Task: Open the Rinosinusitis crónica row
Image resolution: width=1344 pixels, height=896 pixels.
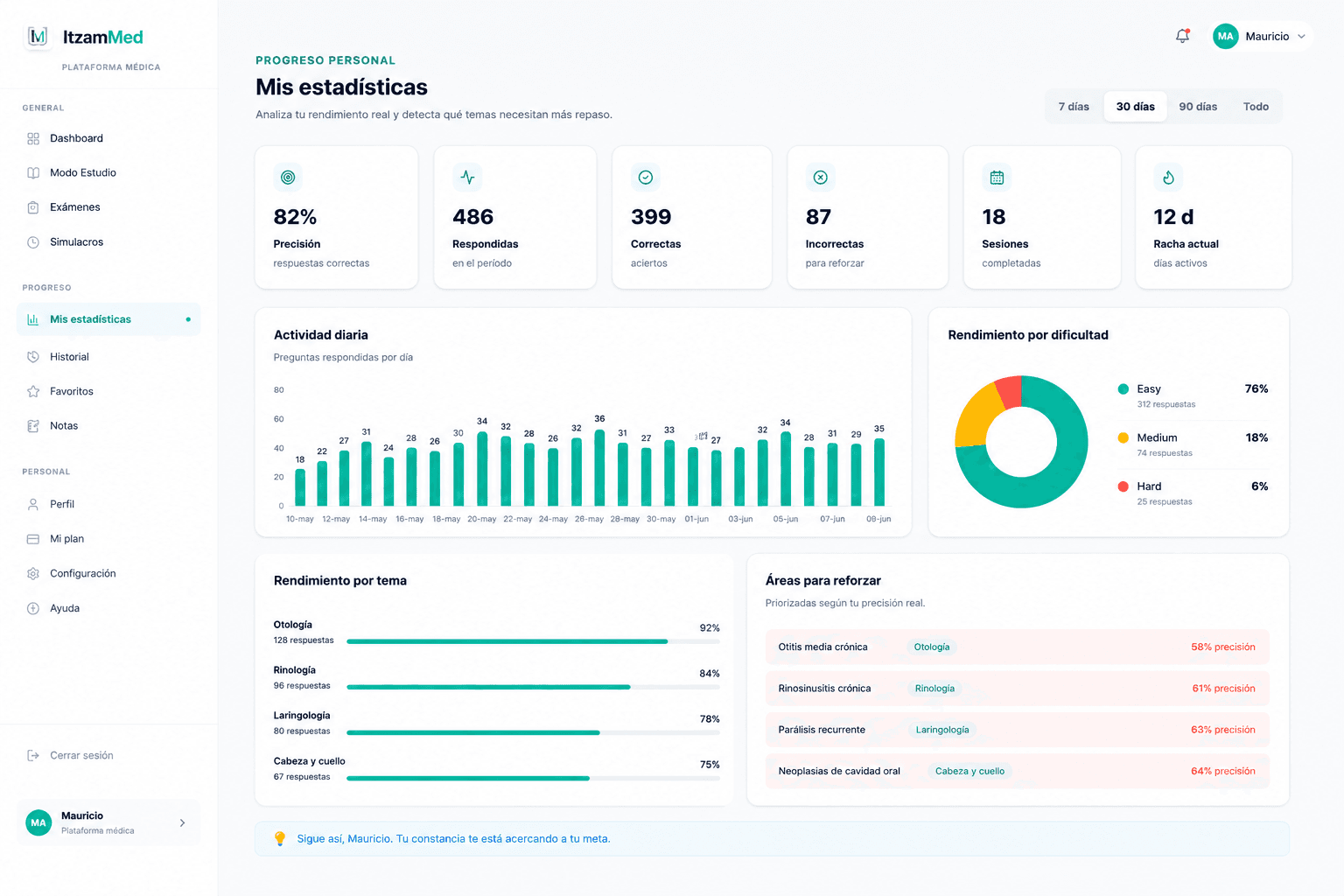Action: (1017, 689)
